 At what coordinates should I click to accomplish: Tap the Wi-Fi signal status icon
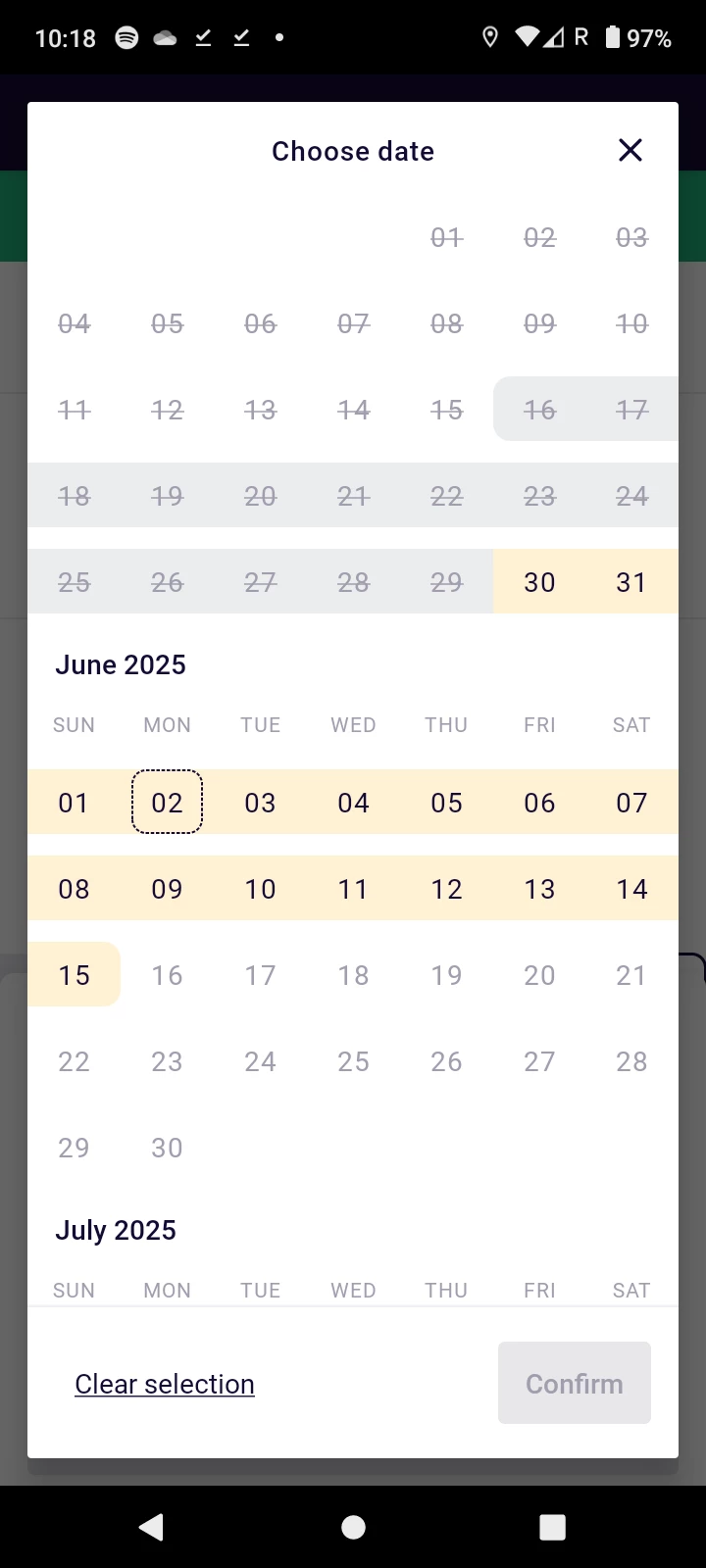[x=528, y=38]
